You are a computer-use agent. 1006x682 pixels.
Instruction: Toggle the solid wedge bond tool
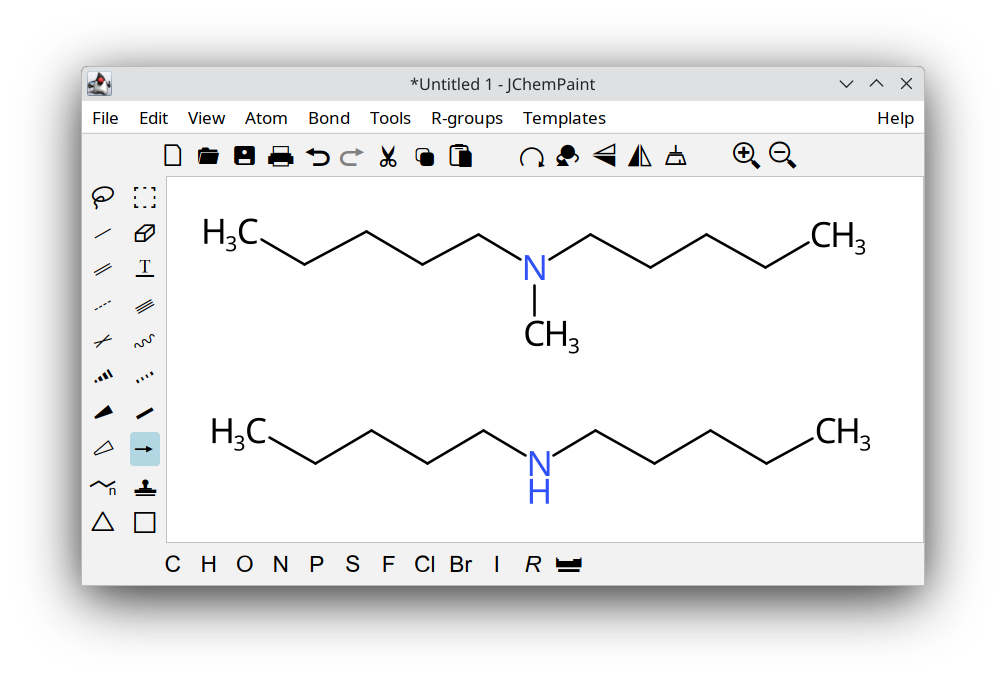click(103, 413)
